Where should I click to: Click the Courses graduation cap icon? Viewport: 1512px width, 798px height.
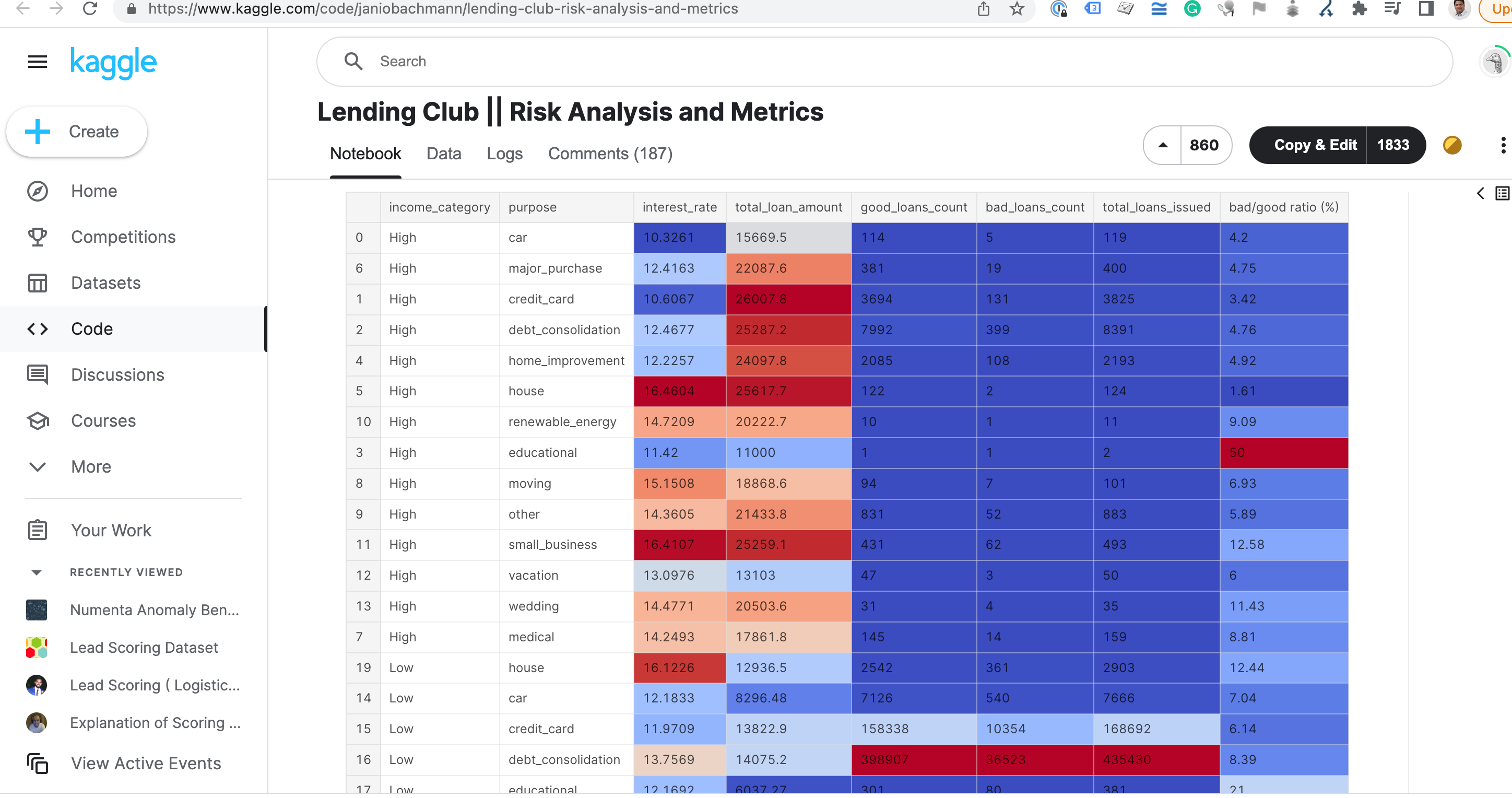point(38,420)
